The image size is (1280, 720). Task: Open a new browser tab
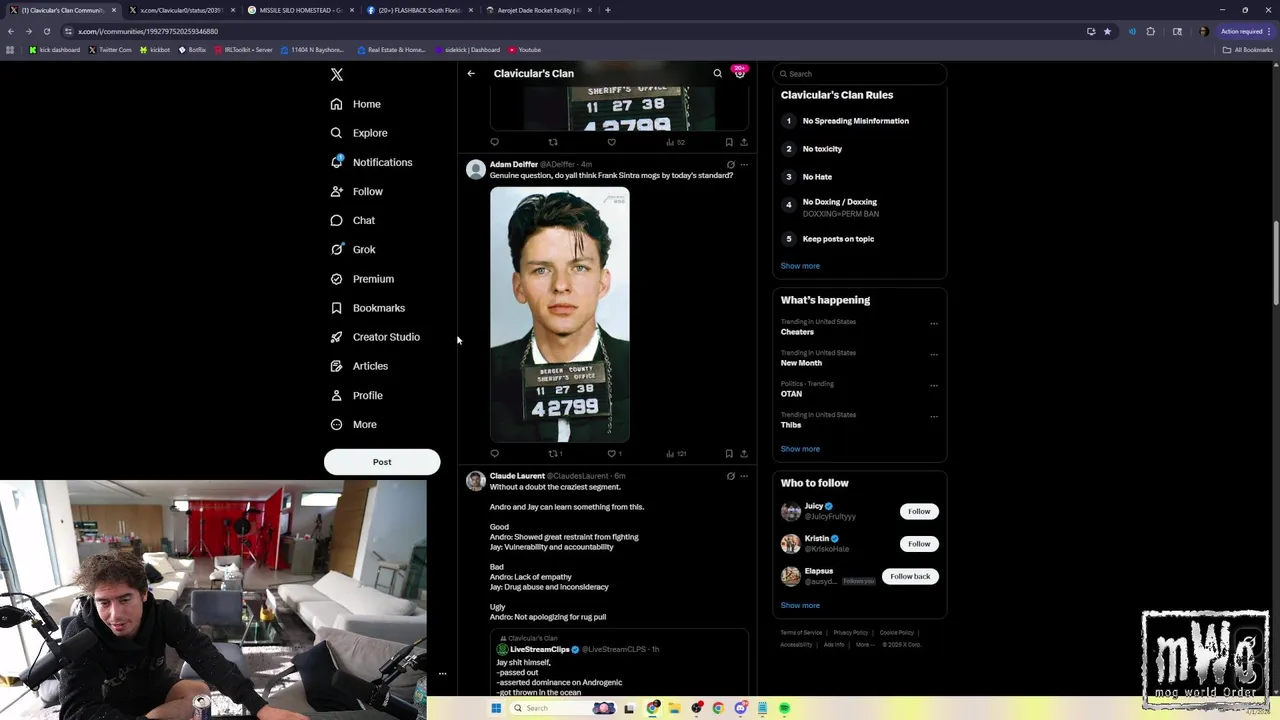608,10
